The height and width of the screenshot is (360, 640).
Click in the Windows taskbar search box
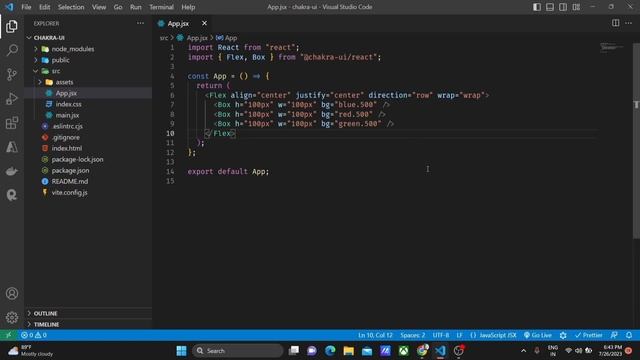click(x=238, y=351)
